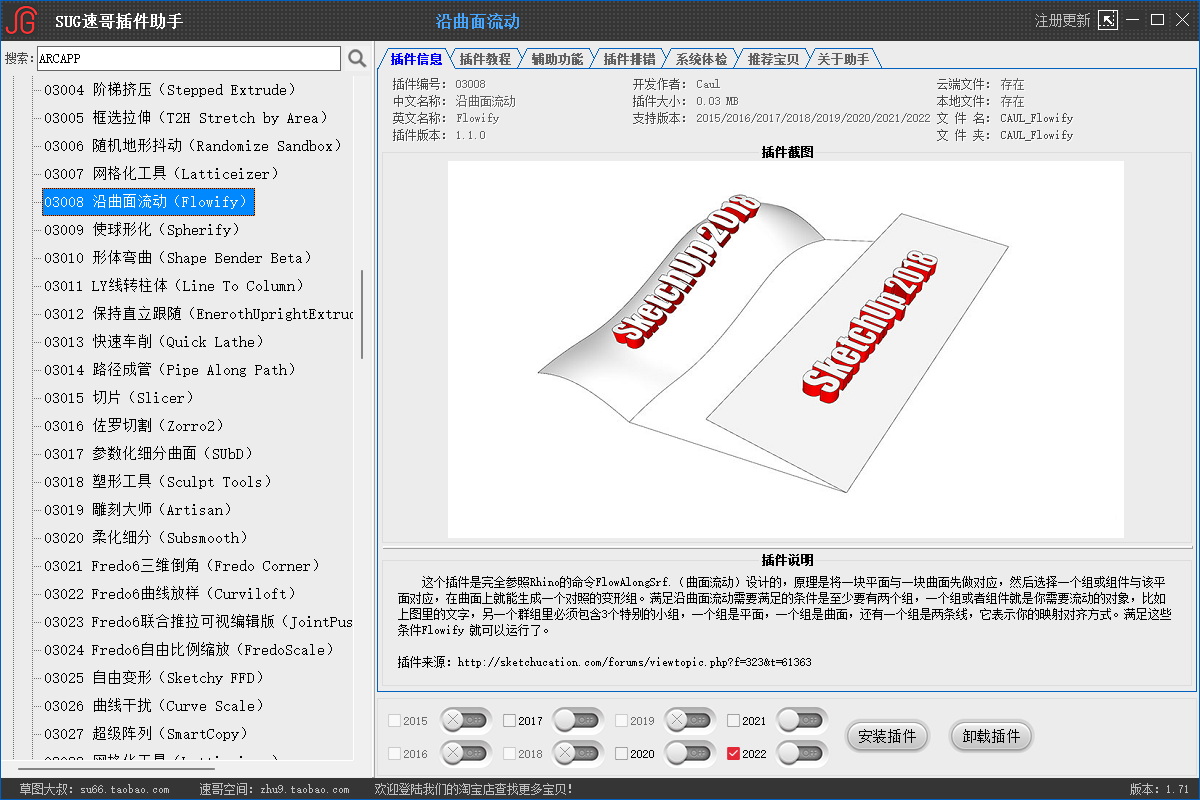Image resolution: width=1200 pixels, height=800 pixels.
Task: Toggle the switch beside the 2020 checkbox
Action: 690,753
